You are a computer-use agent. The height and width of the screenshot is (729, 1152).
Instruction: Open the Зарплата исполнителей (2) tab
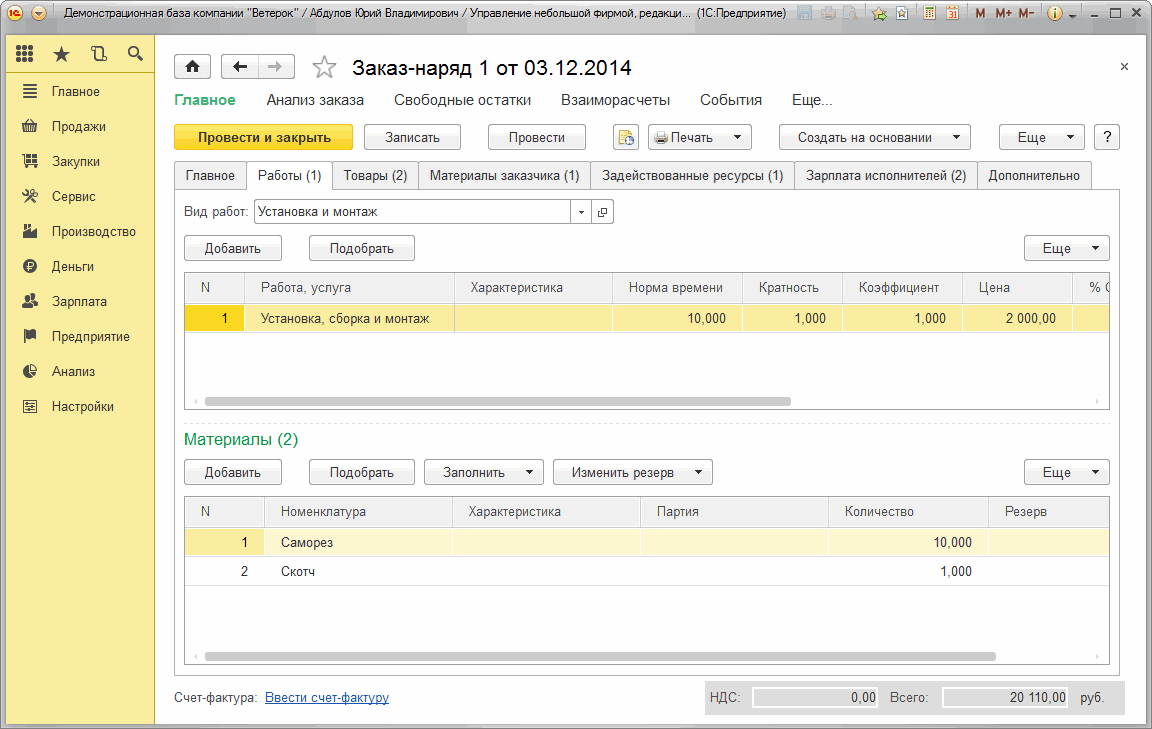click(x=885, y=175)
